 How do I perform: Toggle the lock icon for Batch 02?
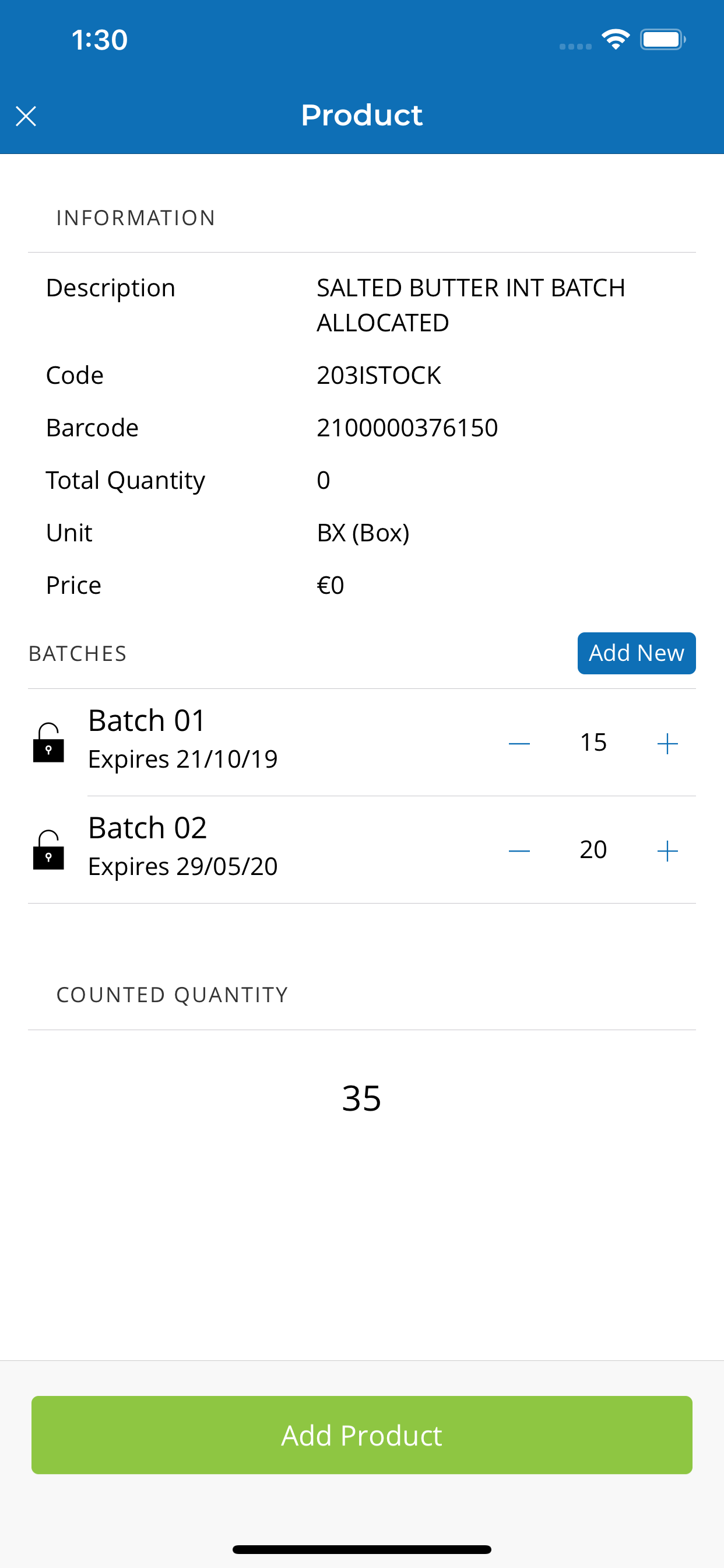tap(48, 849)
